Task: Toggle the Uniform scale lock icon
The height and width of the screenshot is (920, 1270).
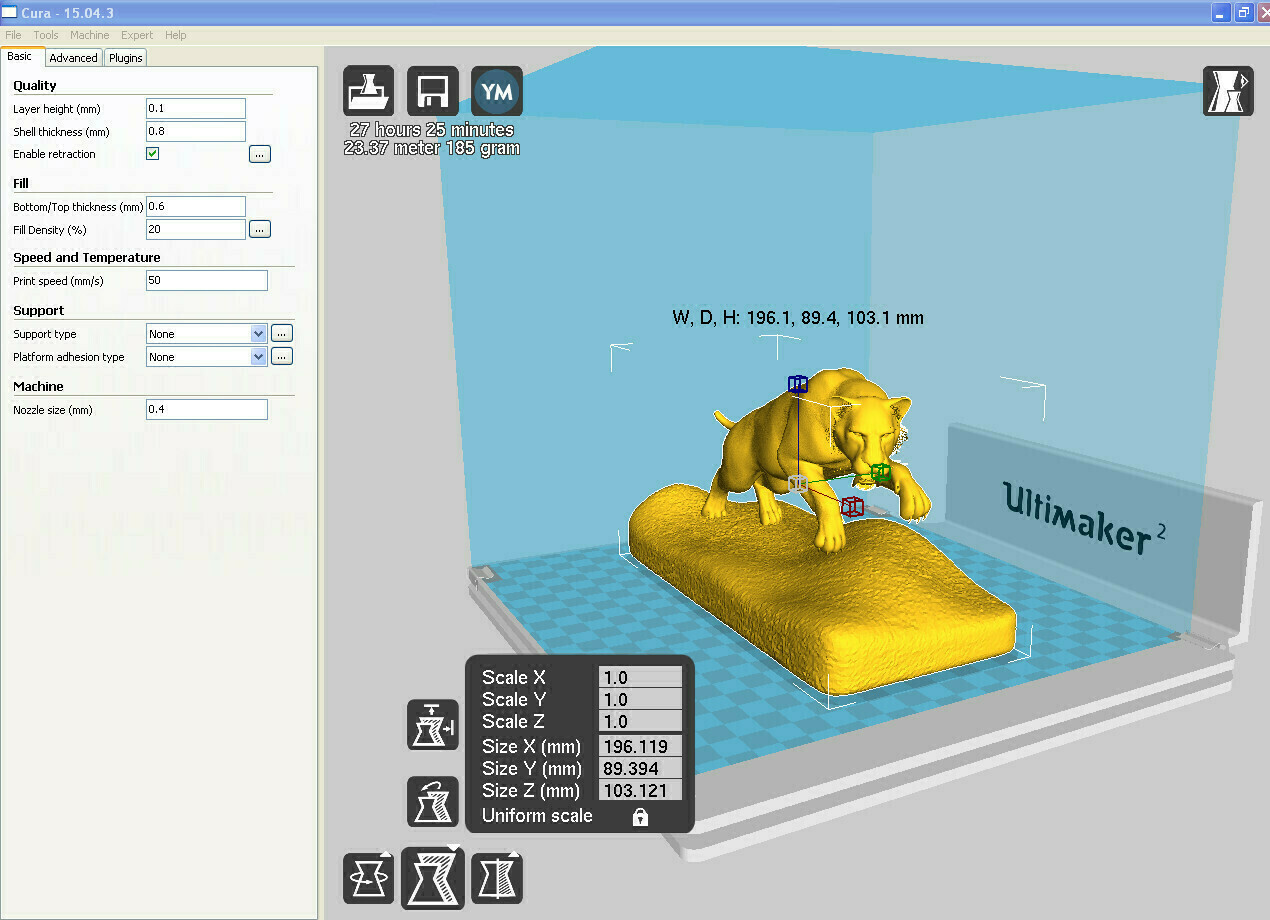Action: 640,816
